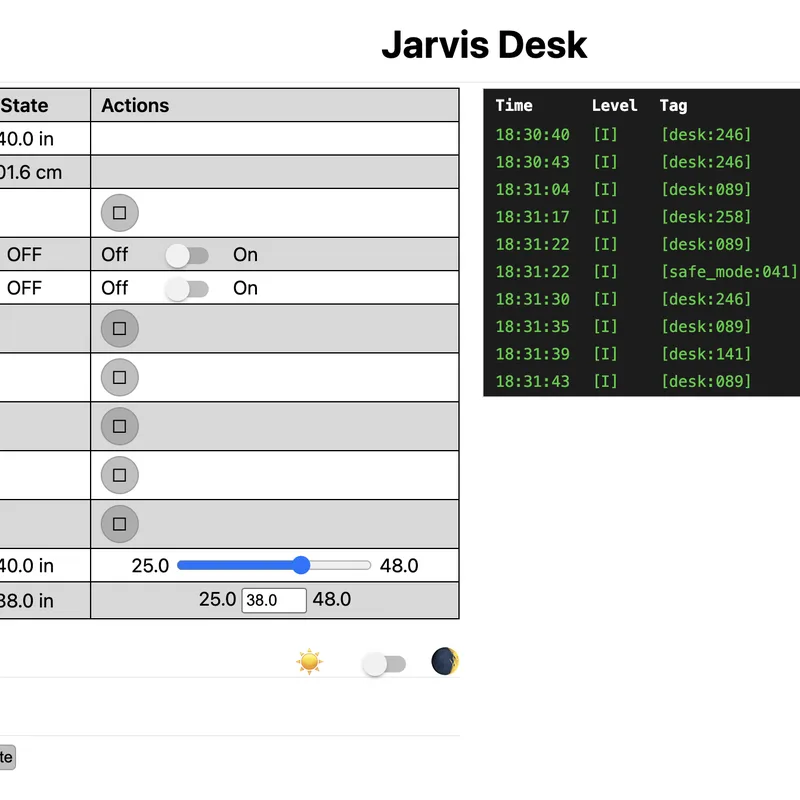Click the 18:30:40 log timestamp
The width and height of the screenshot is (800, 800).
coord(532,135)
